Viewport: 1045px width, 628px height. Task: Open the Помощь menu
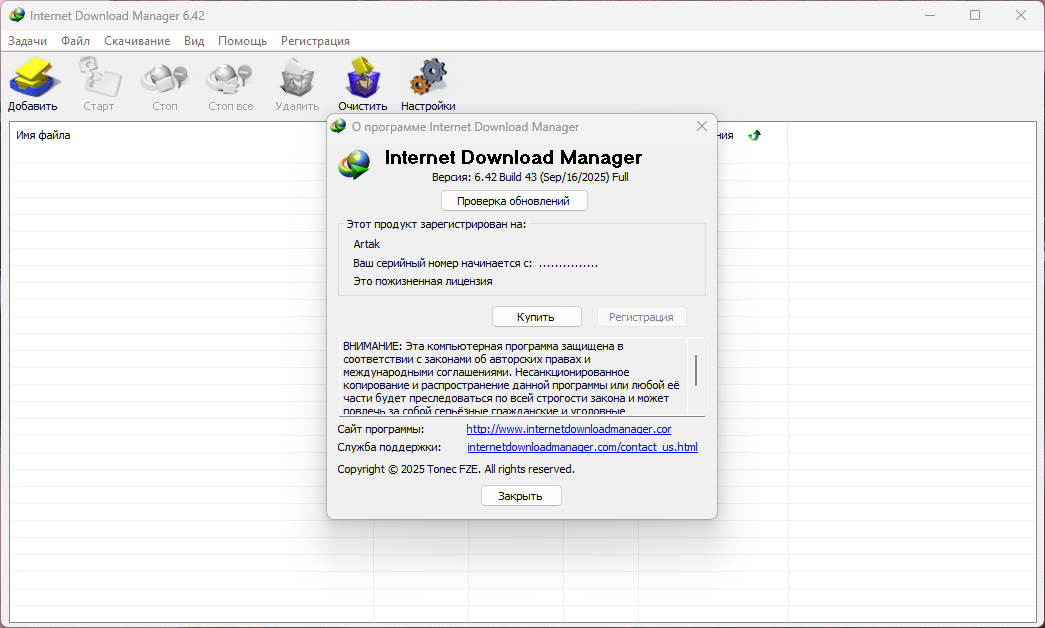243,41
